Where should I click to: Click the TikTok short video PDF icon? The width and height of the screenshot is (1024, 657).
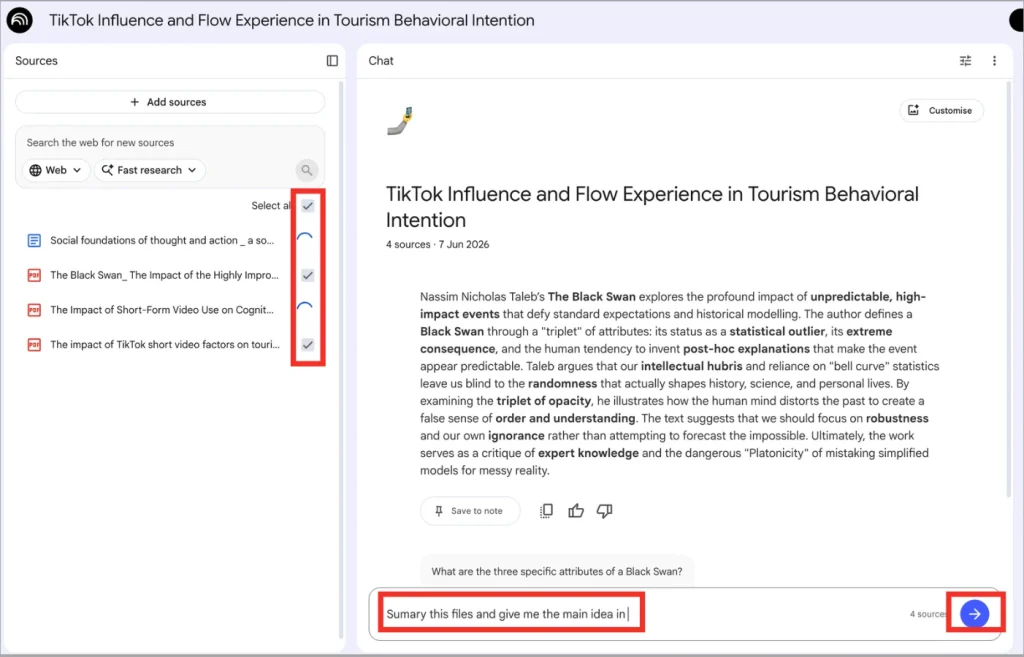pos(34,344)
